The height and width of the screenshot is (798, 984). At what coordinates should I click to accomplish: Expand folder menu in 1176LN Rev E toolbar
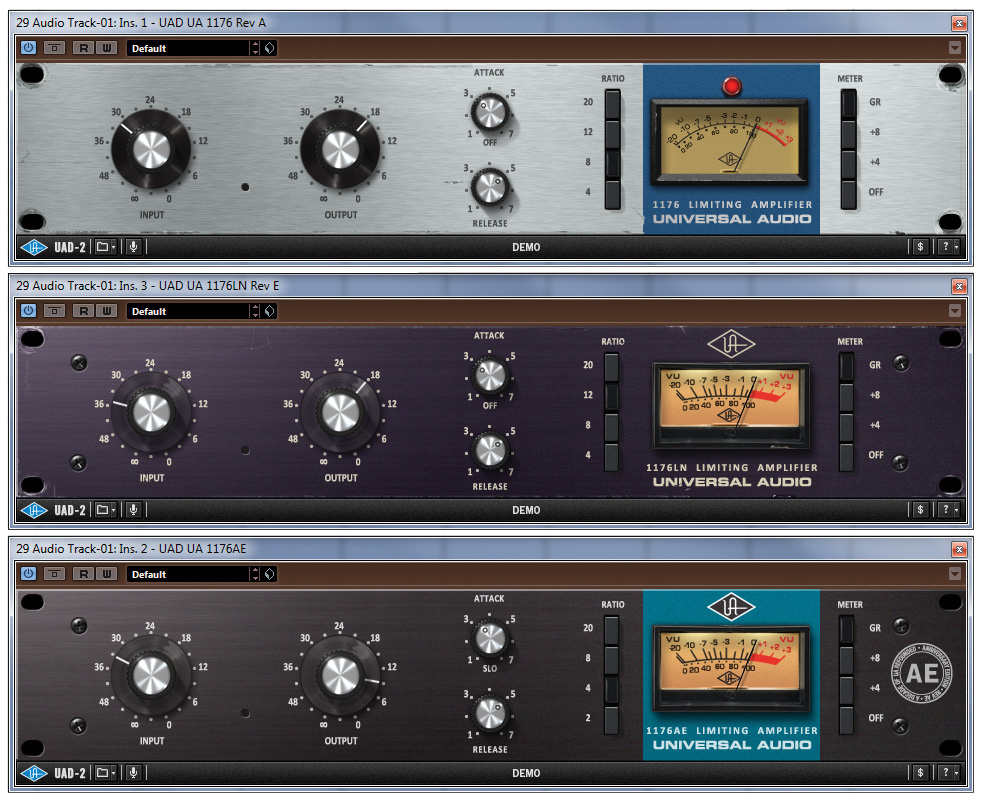pyautogui.click(x=105, y=510)
